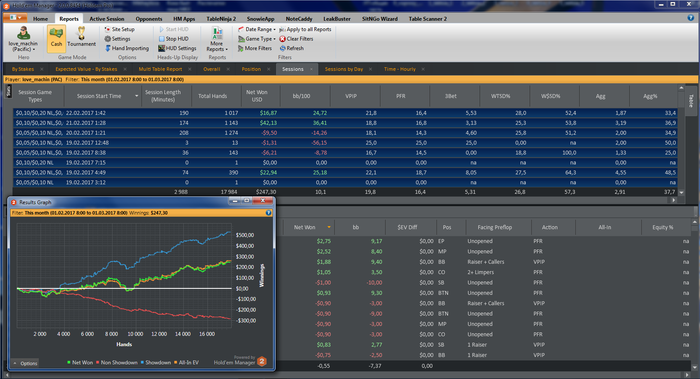Open help icon in the ribbon corner
Image resolution: width=700 pixels, height=379 pixels.
pyautogui.click(x=691, y=18)
